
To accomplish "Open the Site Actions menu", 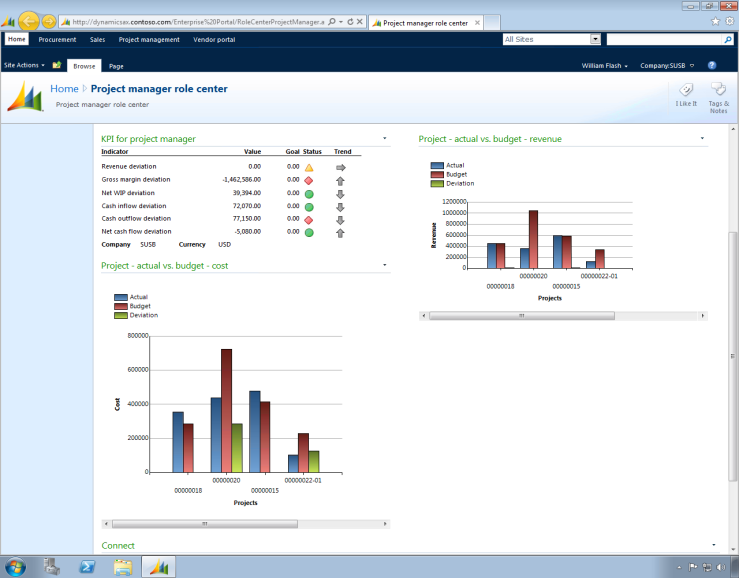I will [24, 65].
